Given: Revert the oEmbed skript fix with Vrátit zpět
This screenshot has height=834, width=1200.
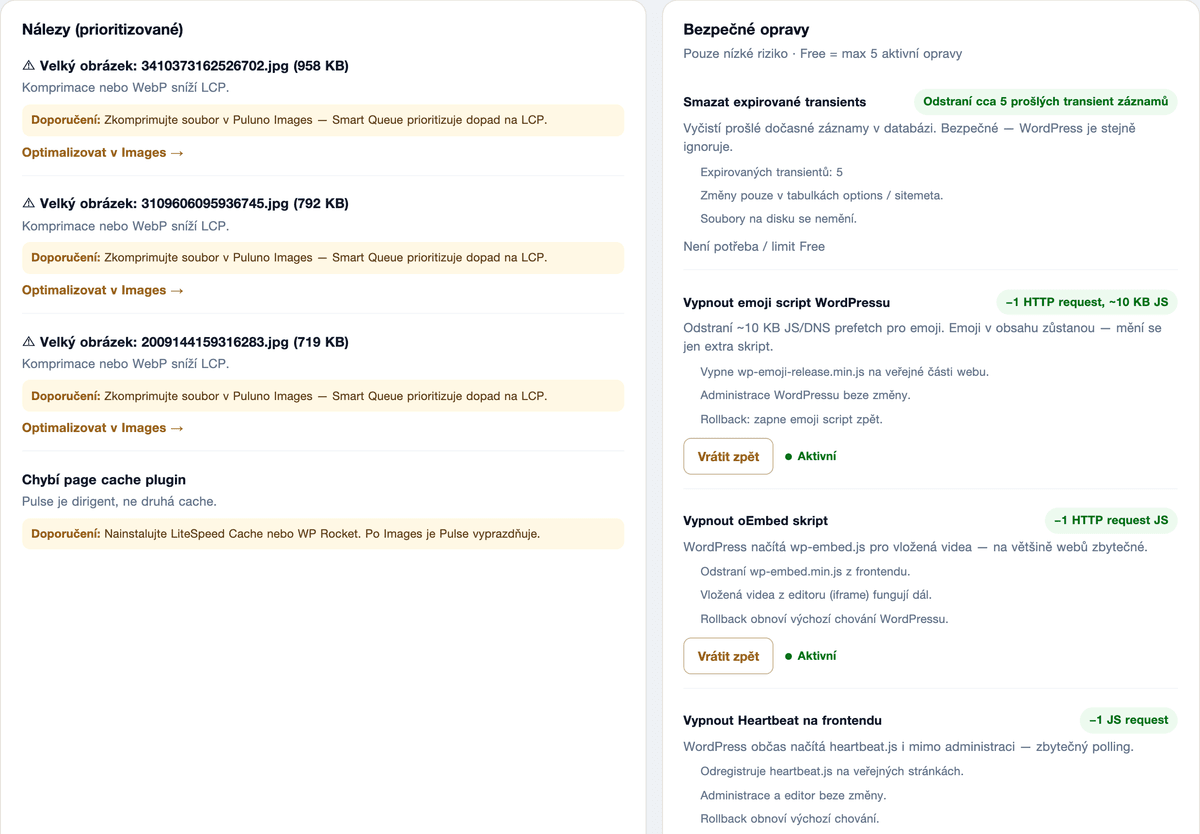Looking at the screenshot, I should 728,656.
